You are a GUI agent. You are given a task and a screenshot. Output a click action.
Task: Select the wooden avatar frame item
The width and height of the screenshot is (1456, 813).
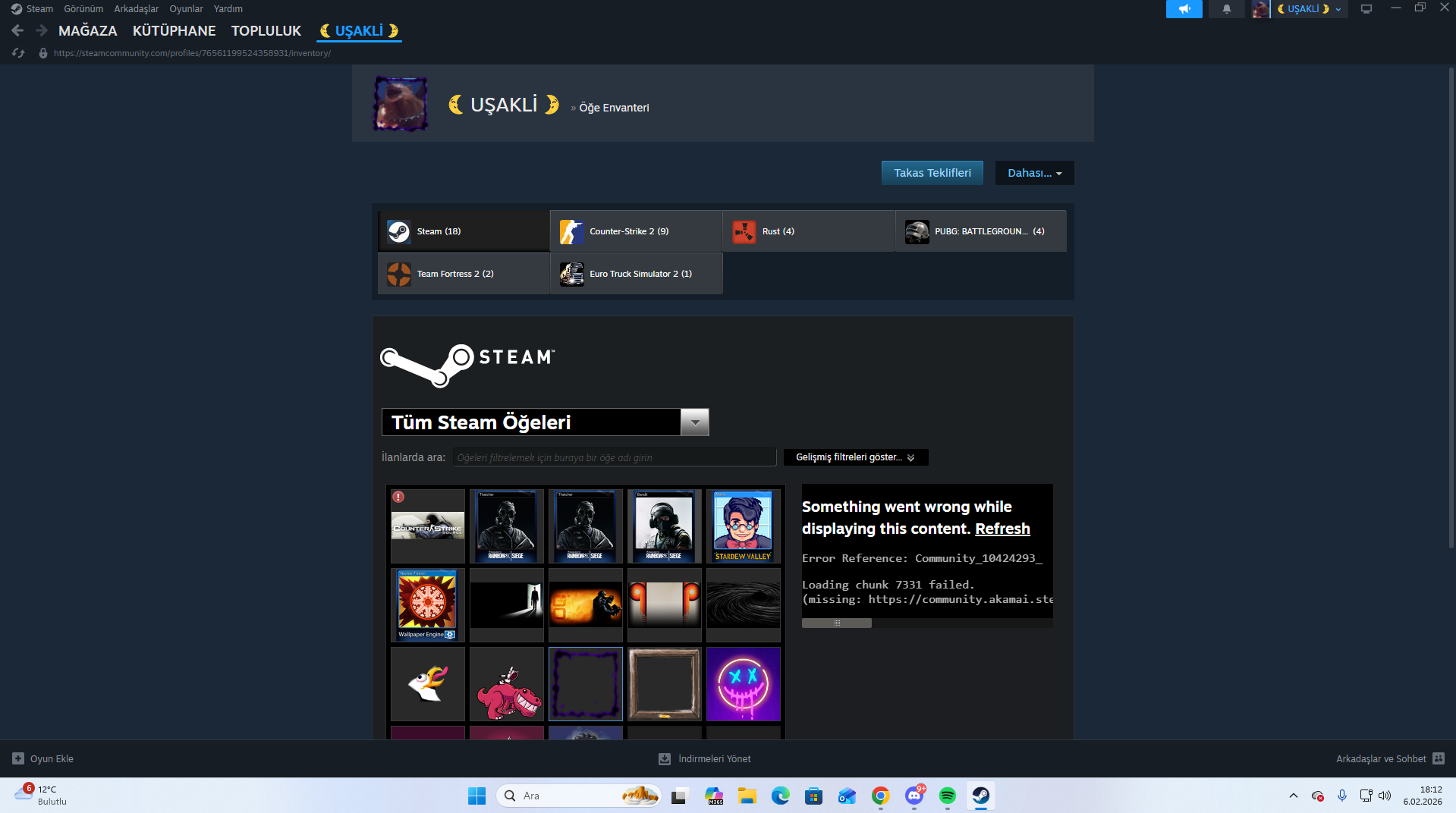665,684
